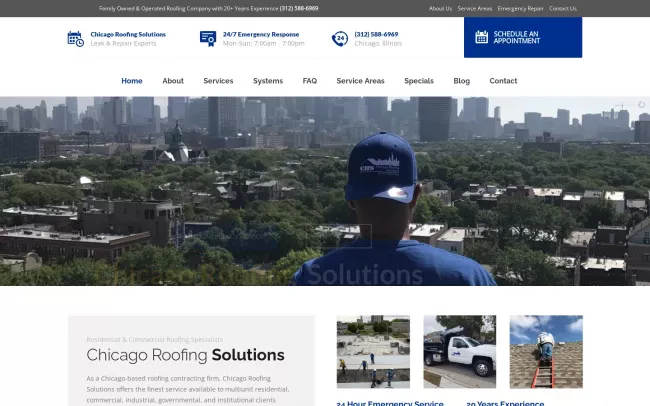Go to the Home menu item
650x406 pixels.
pos(132,81)
